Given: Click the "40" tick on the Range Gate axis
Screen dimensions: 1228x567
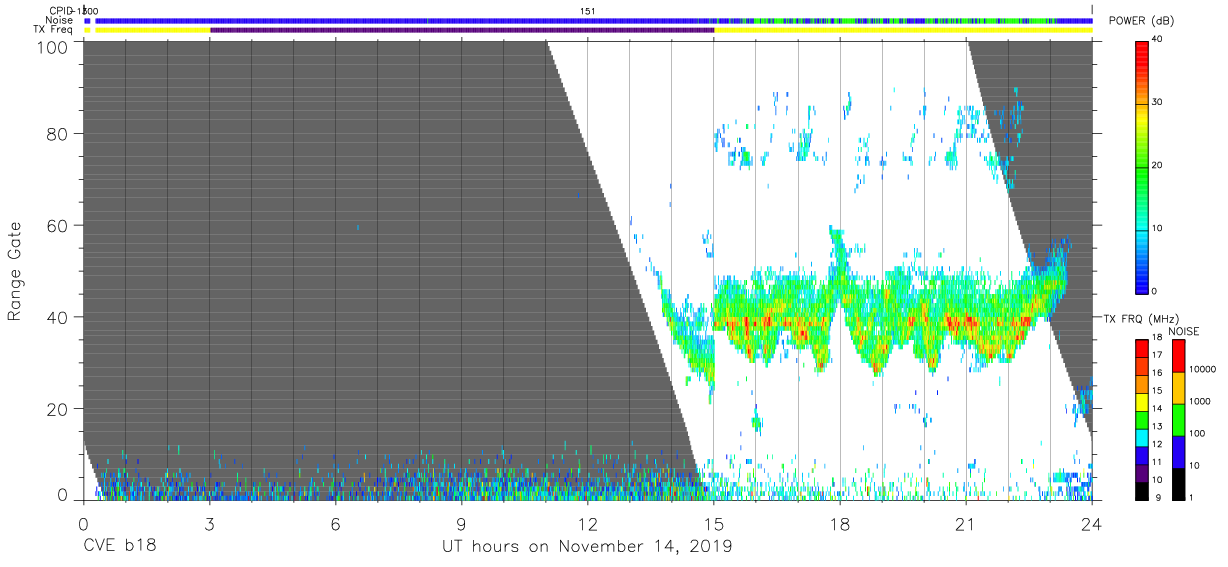Looking at the screenshot, I should (x=56, y=318).
